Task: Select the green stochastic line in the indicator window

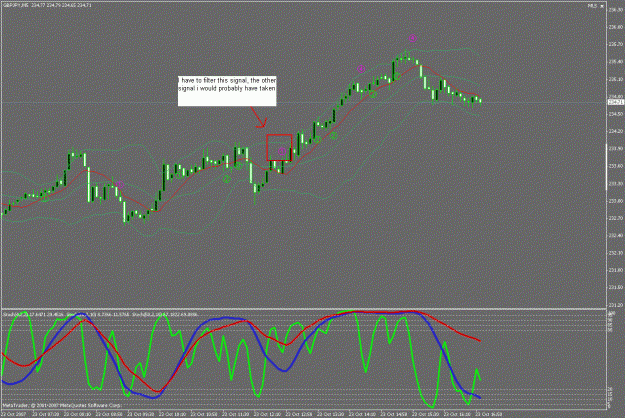Action: point(365,371)
